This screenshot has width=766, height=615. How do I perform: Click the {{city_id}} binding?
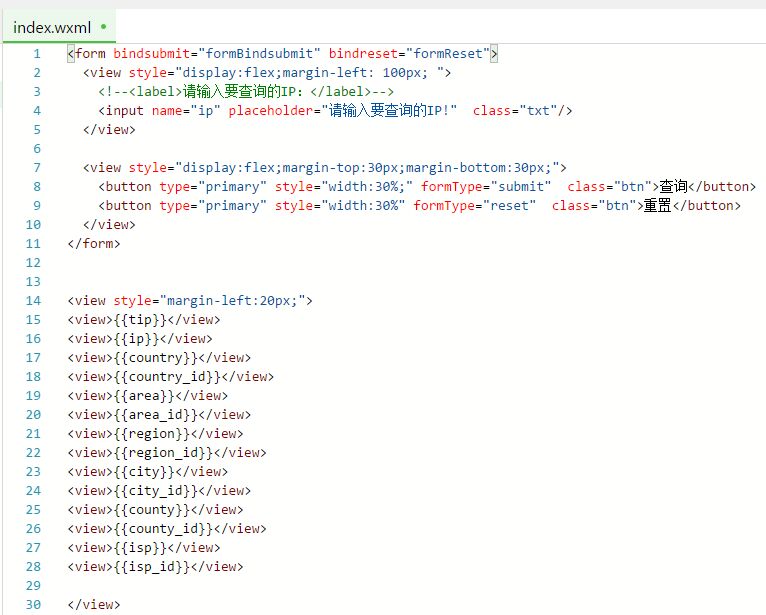(x=155, y=491)
